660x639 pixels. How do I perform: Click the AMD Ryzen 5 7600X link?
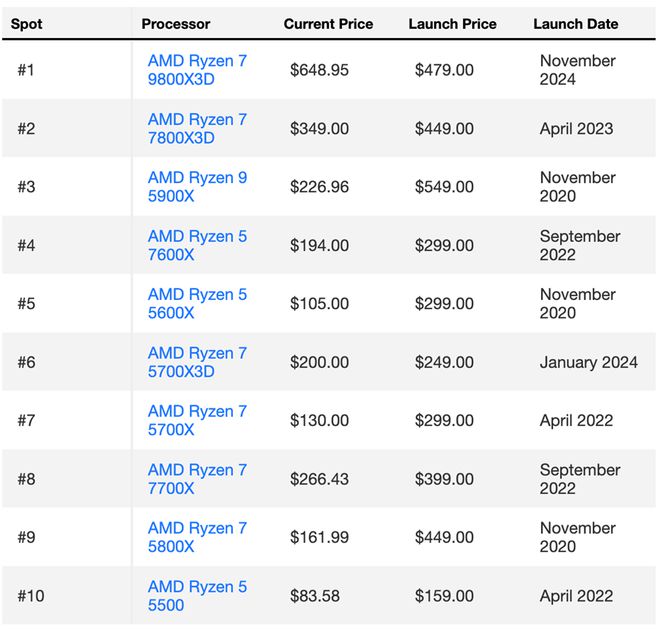197,245
